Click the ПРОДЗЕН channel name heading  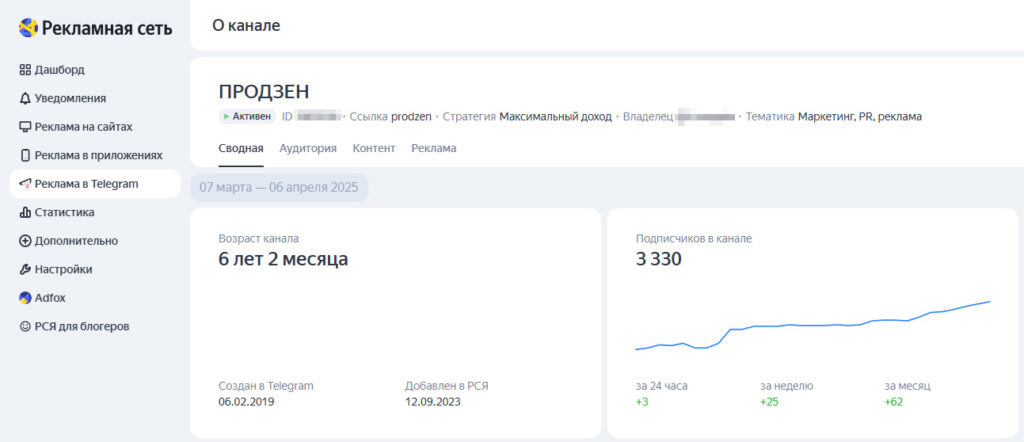point(264,91)
